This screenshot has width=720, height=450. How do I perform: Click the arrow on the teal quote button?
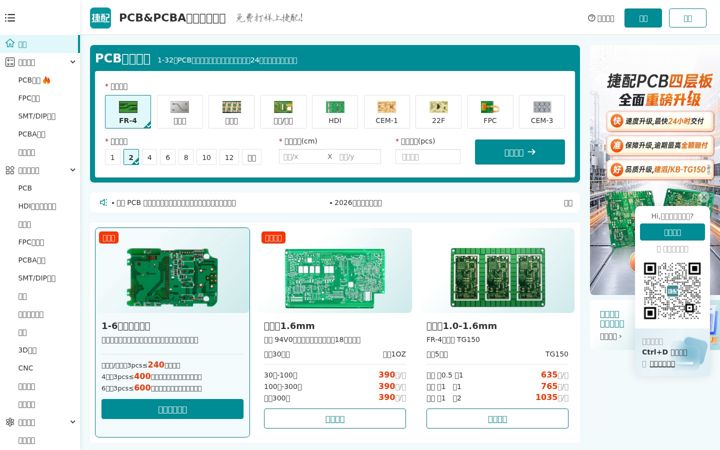531,152
